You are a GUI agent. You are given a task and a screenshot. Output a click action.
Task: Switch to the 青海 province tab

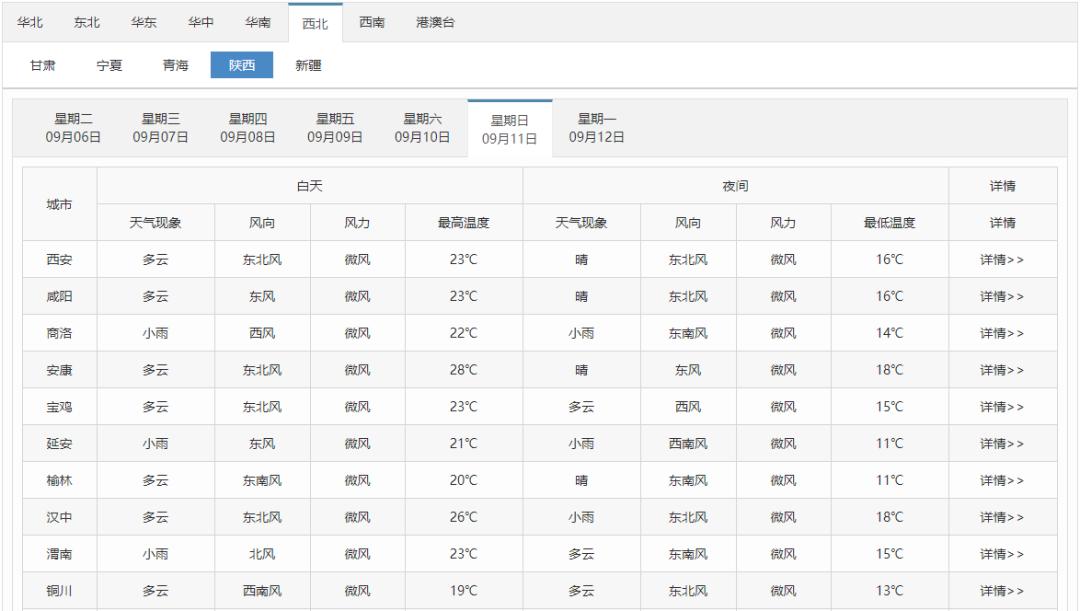coord(175,66)
